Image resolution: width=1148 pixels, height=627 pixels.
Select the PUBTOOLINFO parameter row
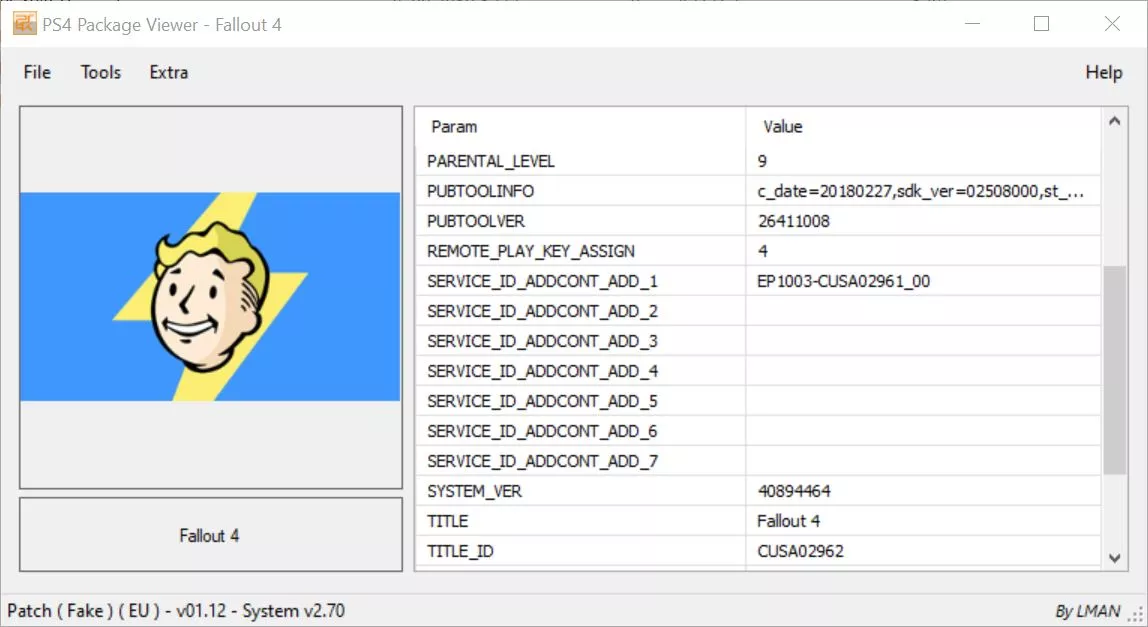click(480, 191)
